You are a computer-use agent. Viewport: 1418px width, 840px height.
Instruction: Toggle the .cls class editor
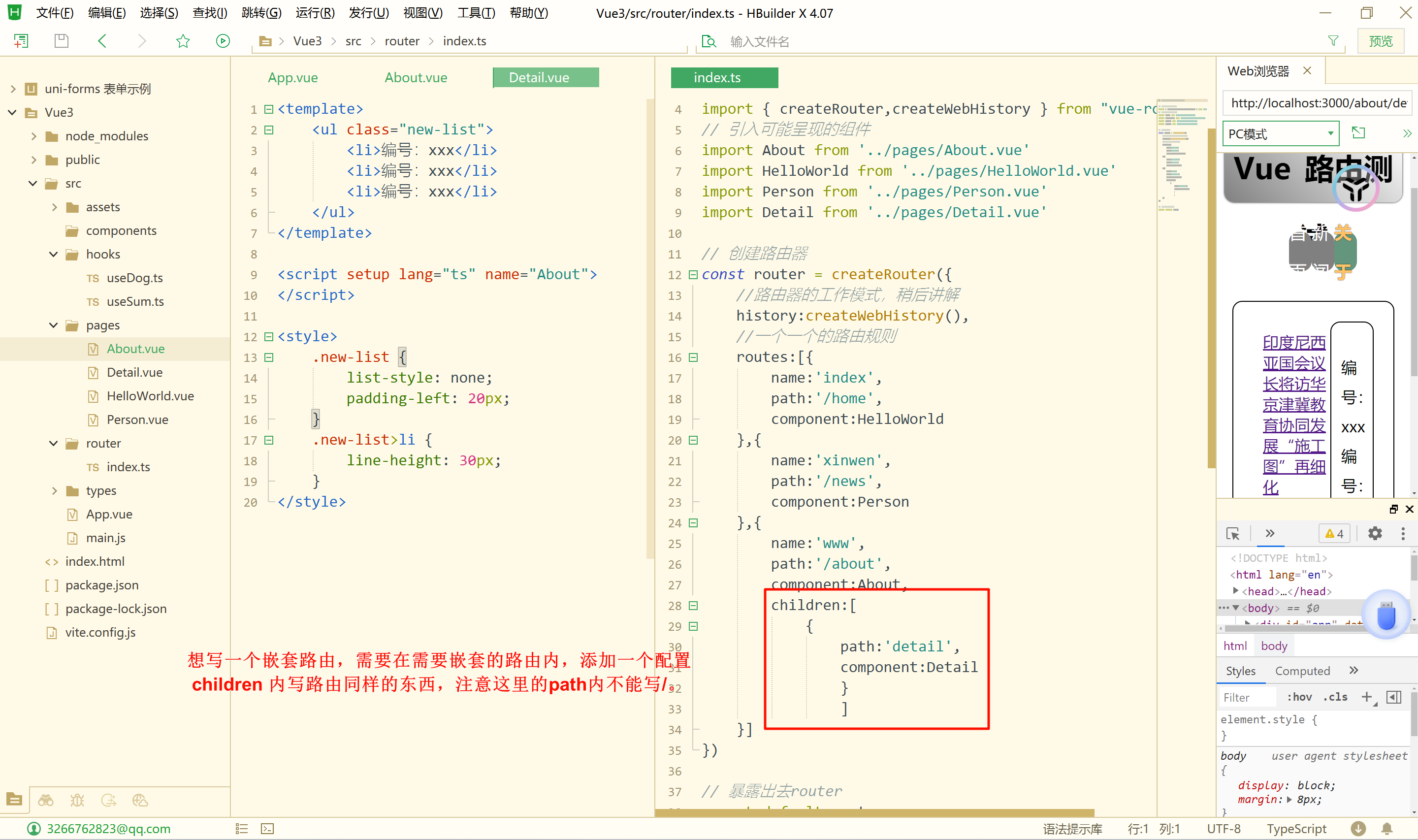click(1335, 697)
